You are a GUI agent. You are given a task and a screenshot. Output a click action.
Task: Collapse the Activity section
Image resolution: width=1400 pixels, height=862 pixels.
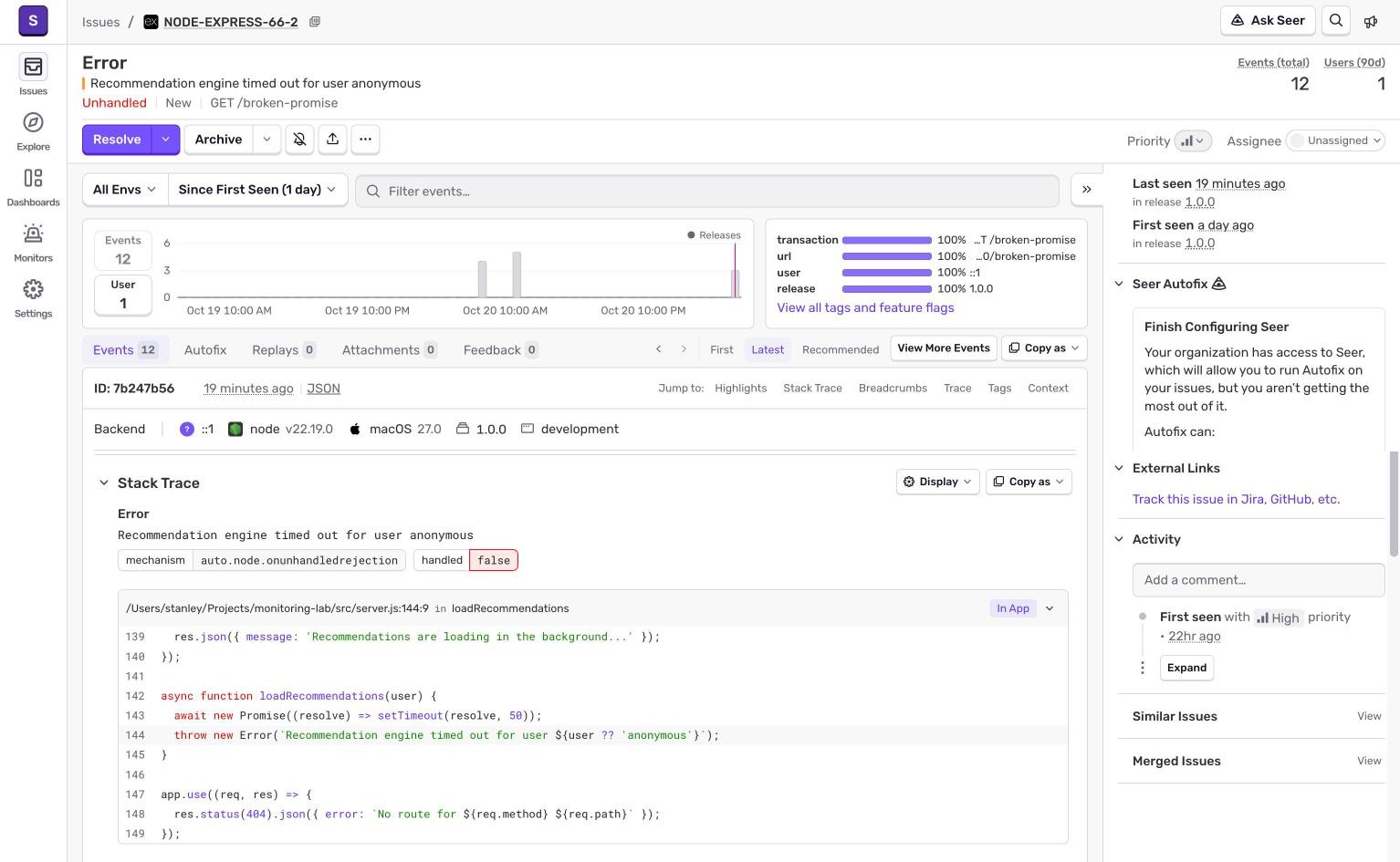(x=1119, y=539)
